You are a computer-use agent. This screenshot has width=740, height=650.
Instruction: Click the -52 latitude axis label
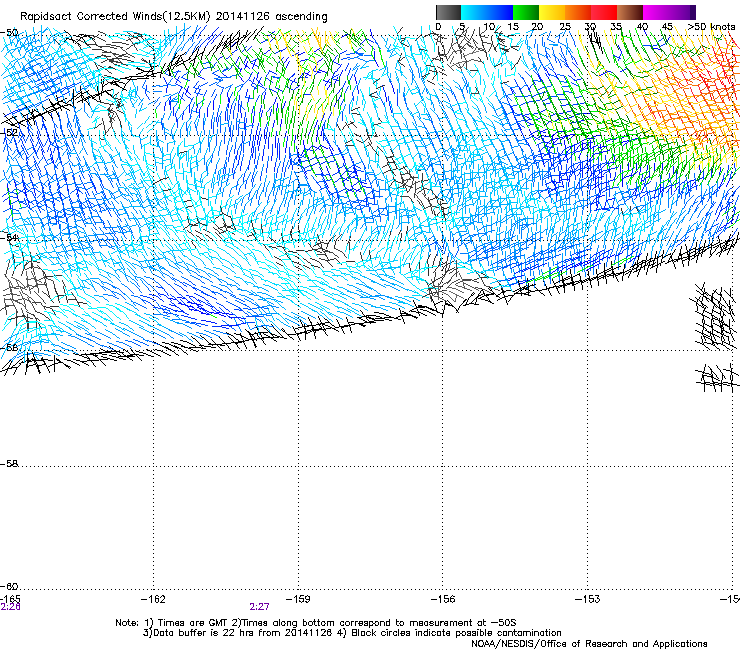click(9, 132)
